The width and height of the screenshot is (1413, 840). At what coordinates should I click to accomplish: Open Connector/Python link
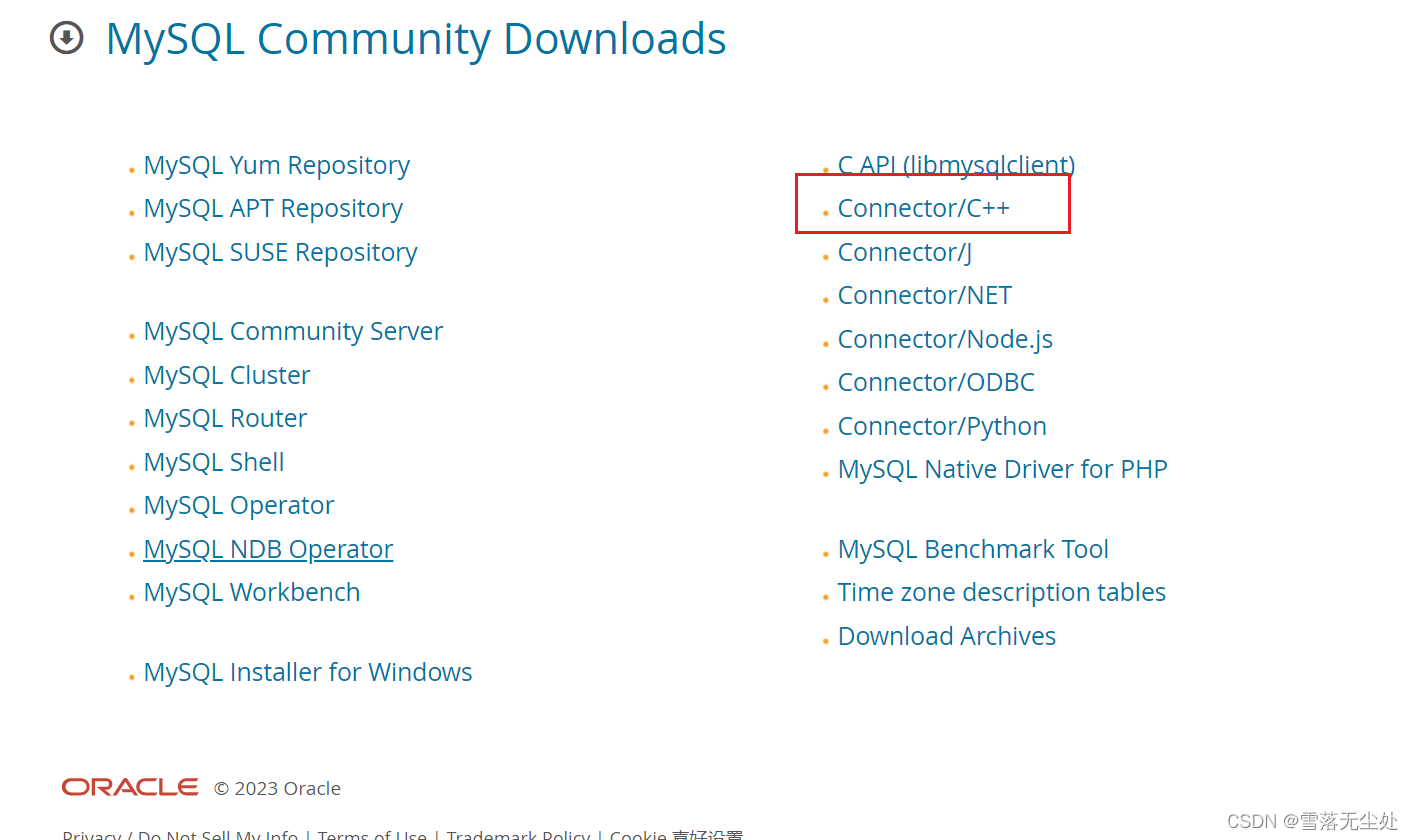point(942,426)
